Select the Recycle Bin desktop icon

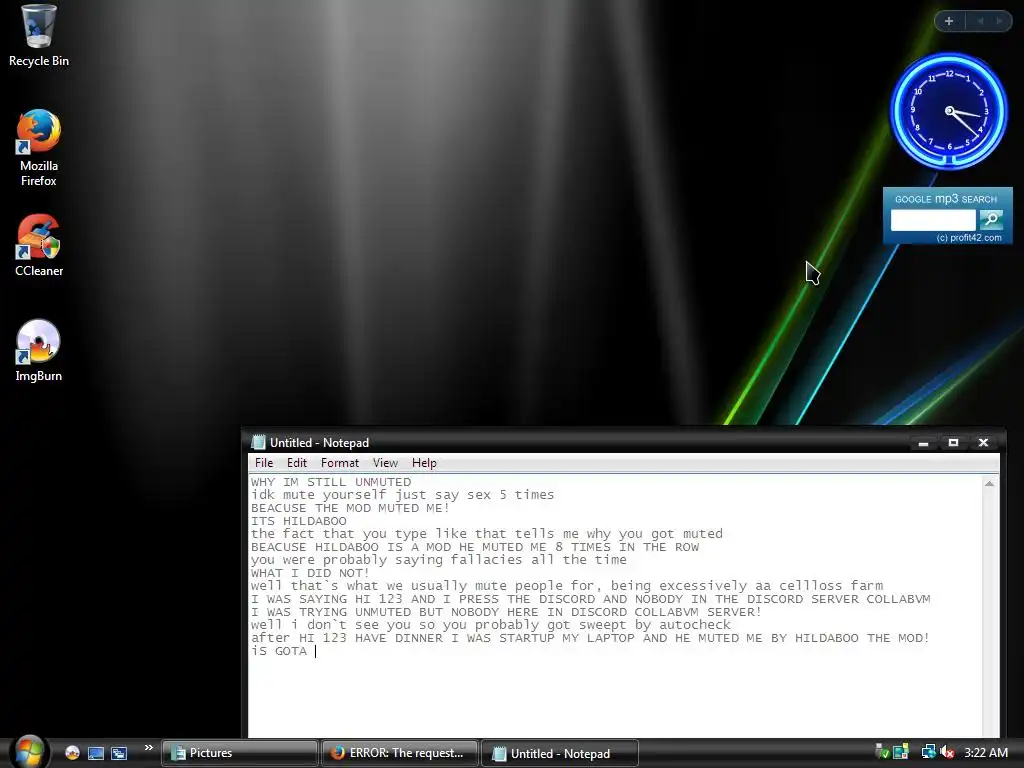pos(39,35)
